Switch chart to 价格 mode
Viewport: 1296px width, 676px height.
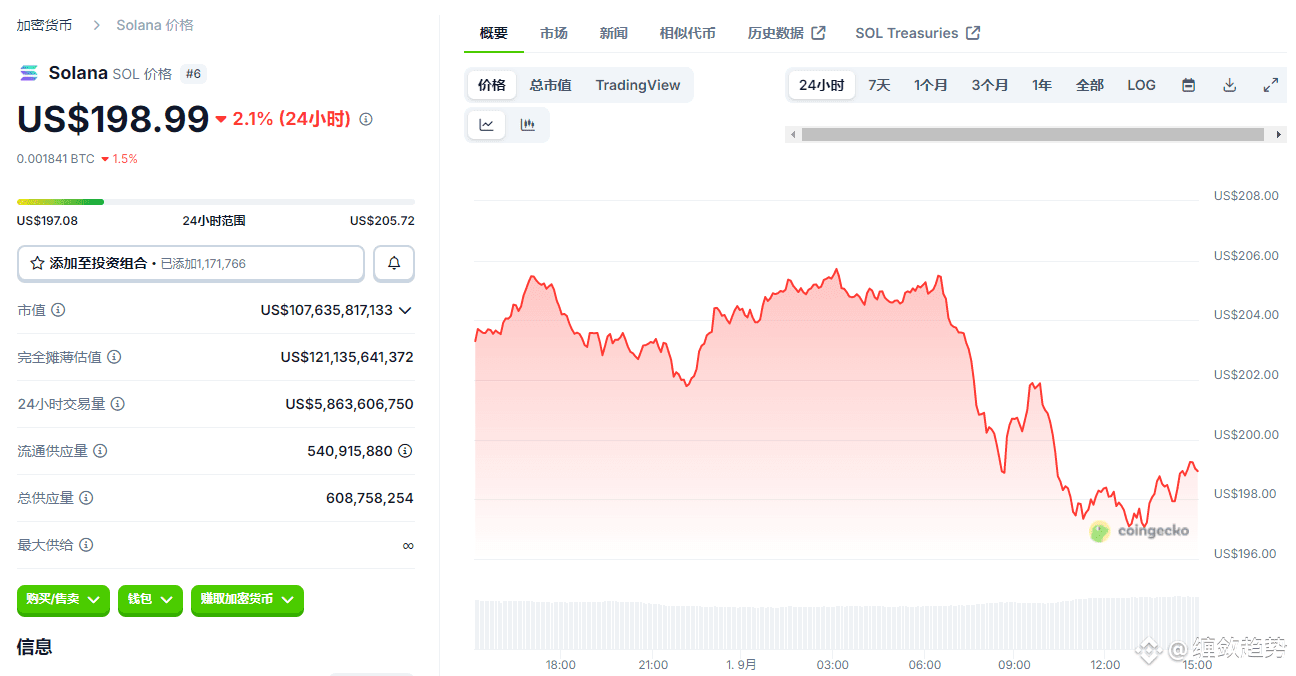tap(492, 85)
